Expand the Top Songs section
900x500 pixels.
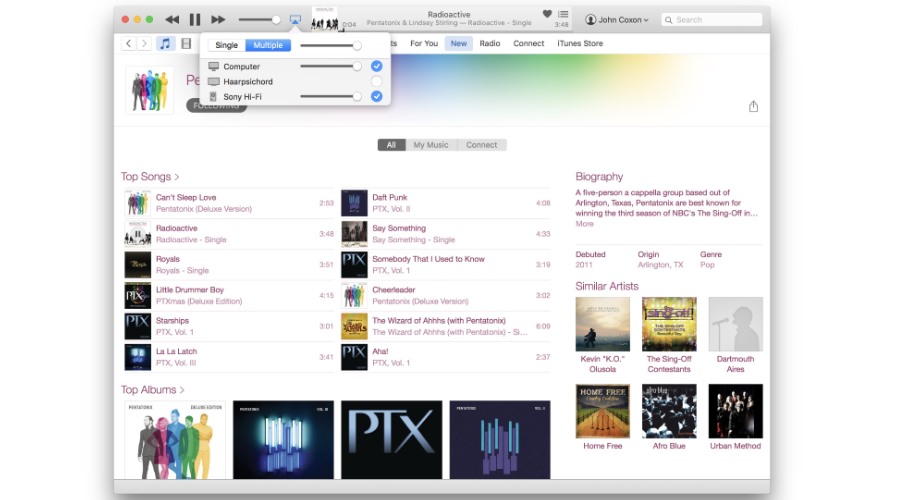[x=150, y=177]
